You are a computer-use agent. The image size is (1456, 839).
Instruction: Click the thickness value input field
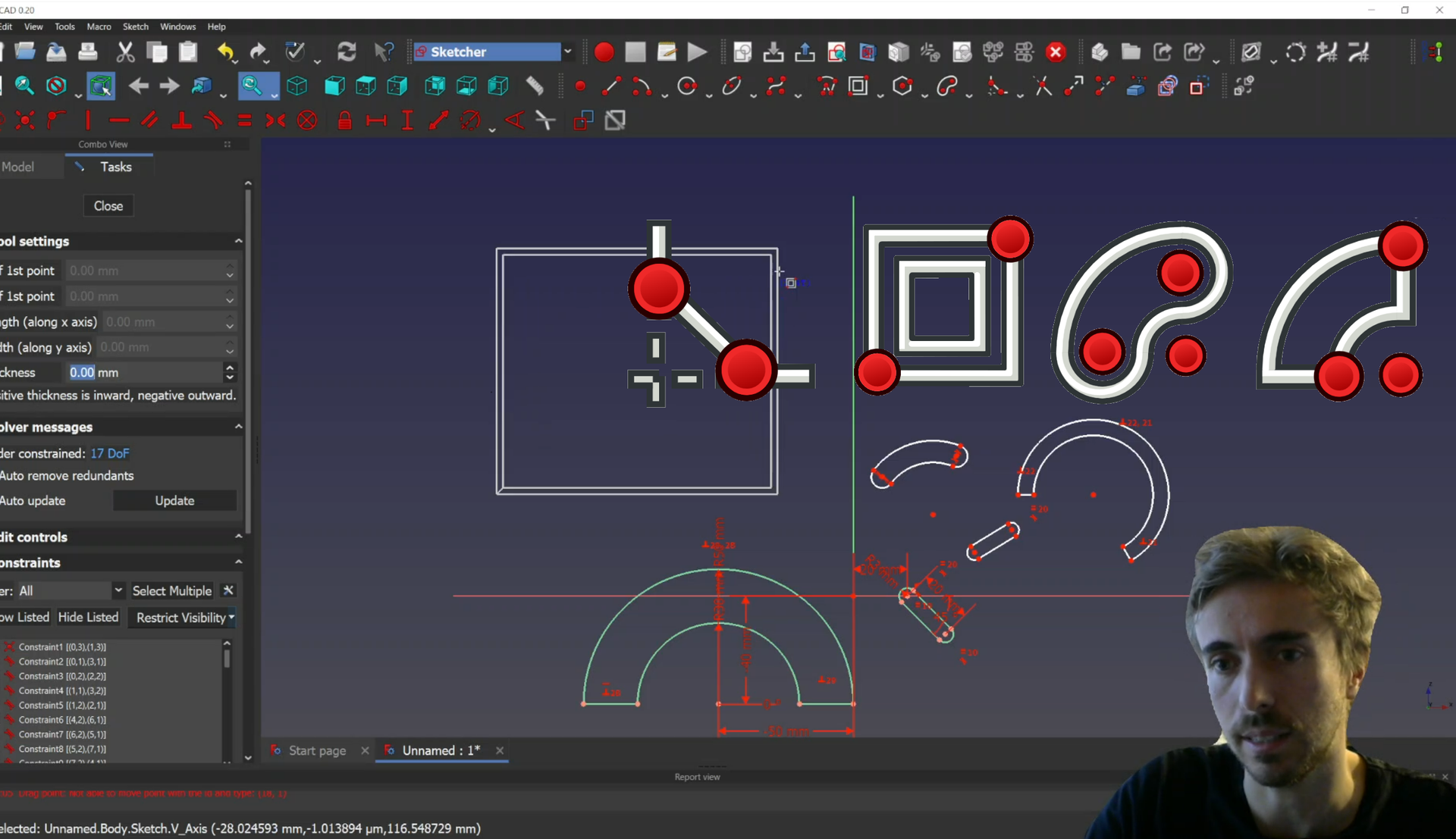coord(144,373)
